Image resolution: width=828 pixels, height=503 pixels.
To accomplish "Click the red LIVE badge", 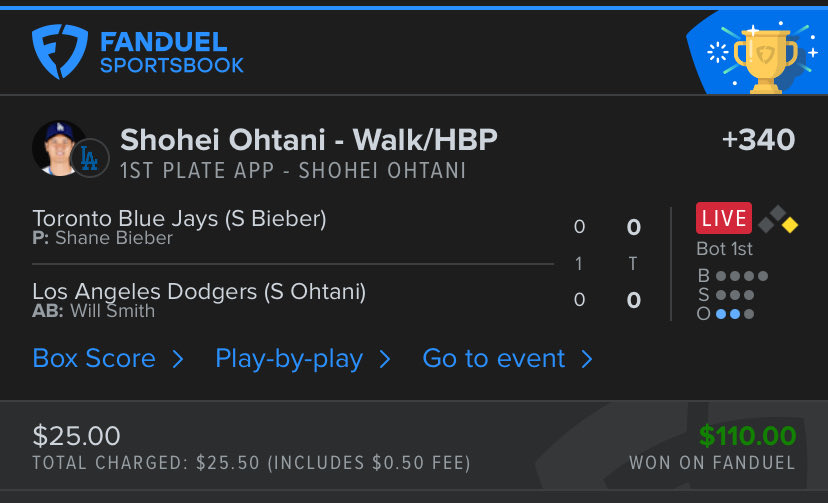I will click(723, 218).
